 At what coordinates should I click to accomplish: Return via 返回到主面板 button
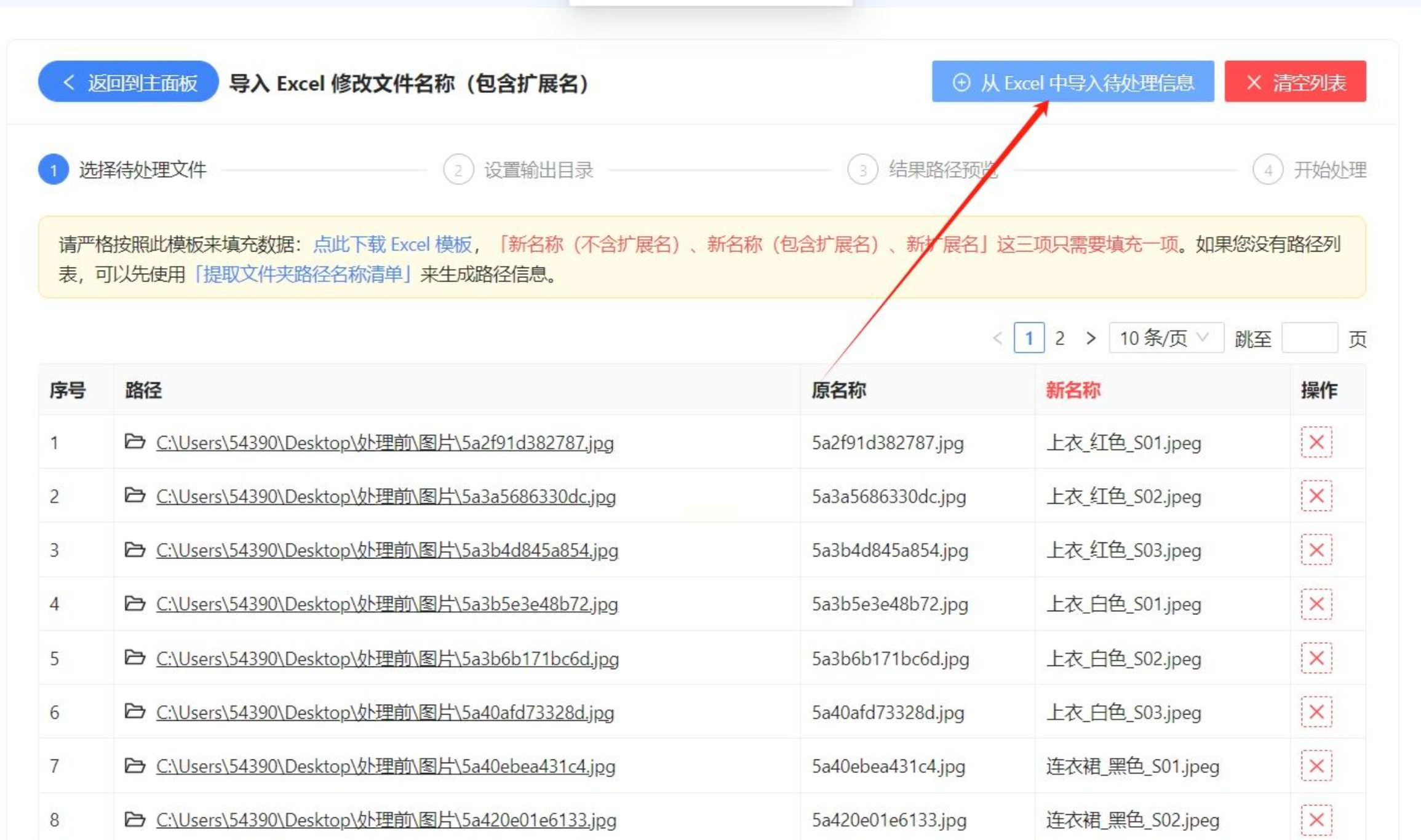click(129, 82)
